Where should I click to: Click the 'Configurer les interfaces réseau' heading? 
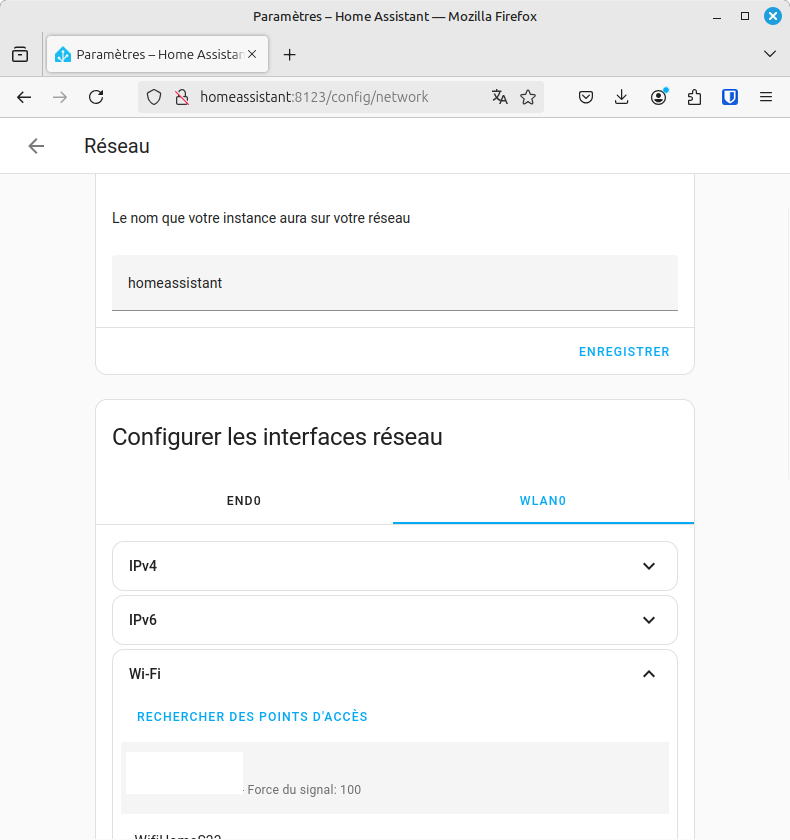(277, 437)
